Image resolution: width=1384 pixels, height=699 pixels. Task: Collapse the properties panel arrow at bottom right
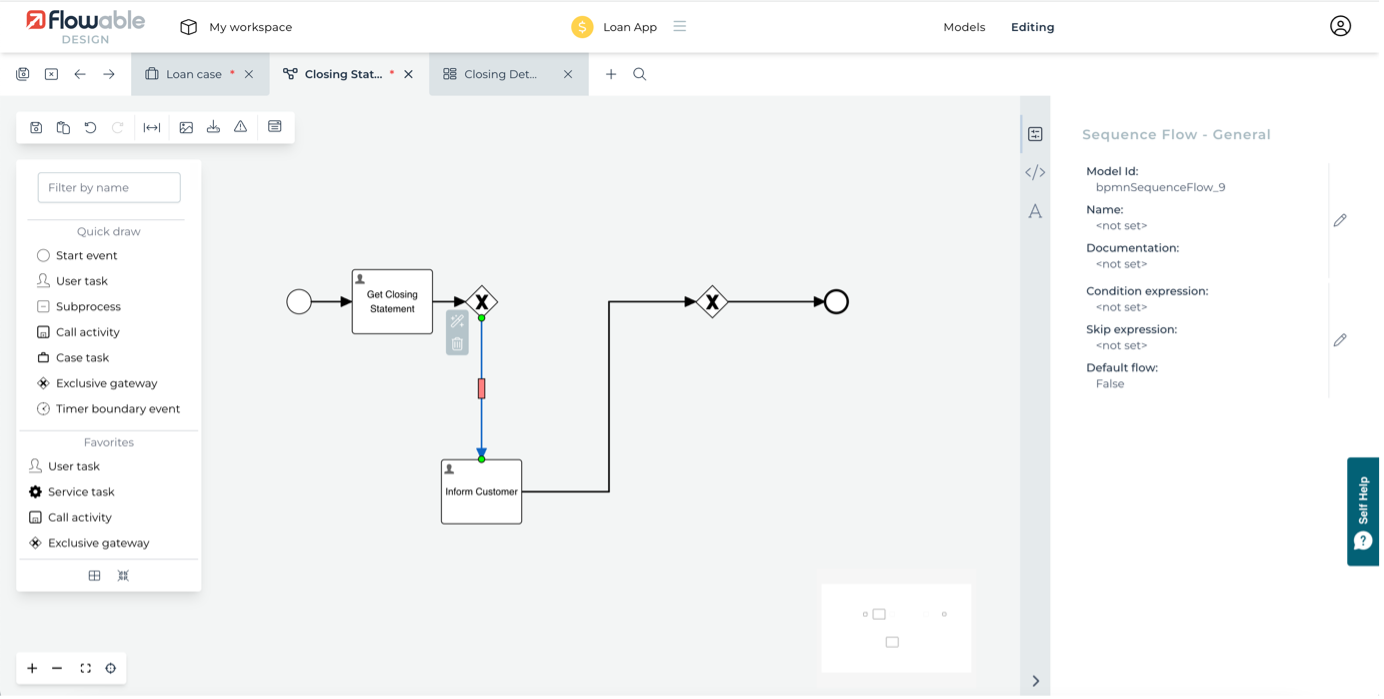(1035, 681)
